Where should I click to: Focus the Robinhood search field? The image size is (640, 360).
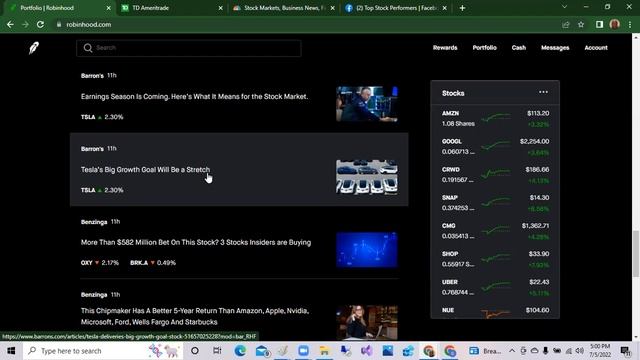point(189,48)
